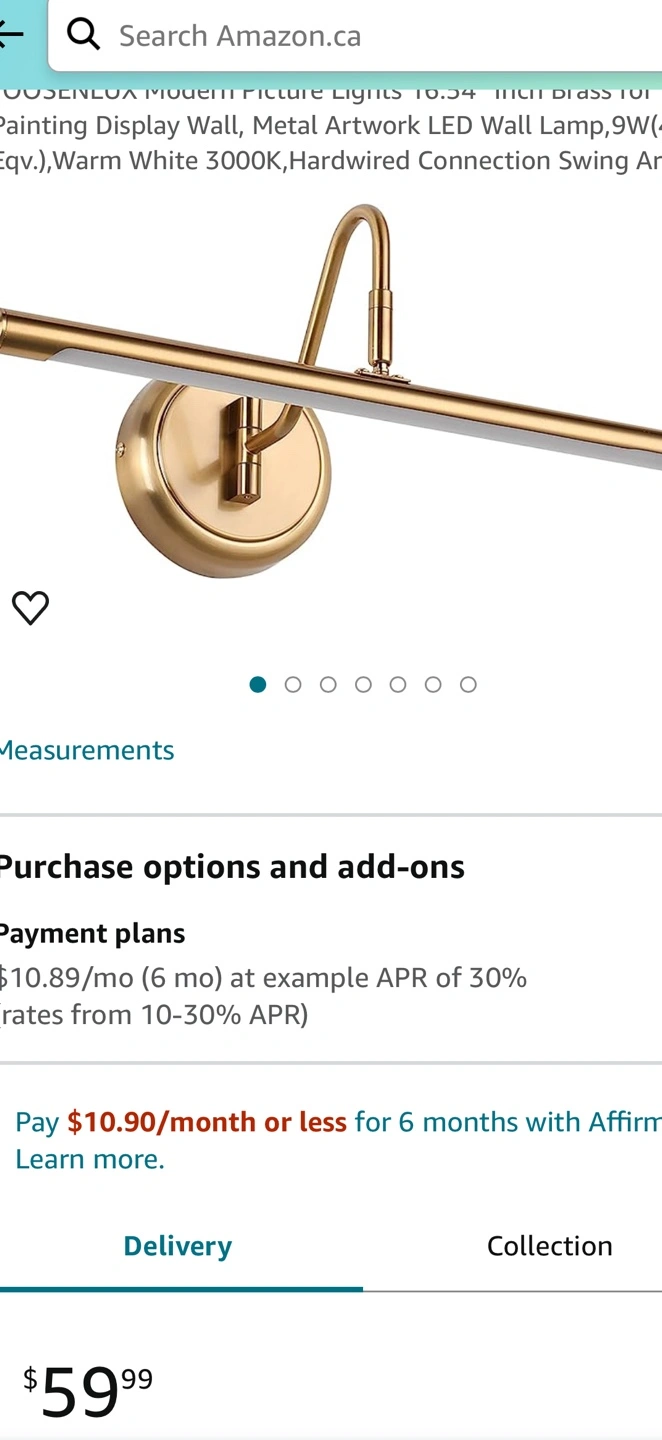Screen dimensions: 662x1440
Task: Jump to the second image carousel dot
Action: [x=293, y=684]
